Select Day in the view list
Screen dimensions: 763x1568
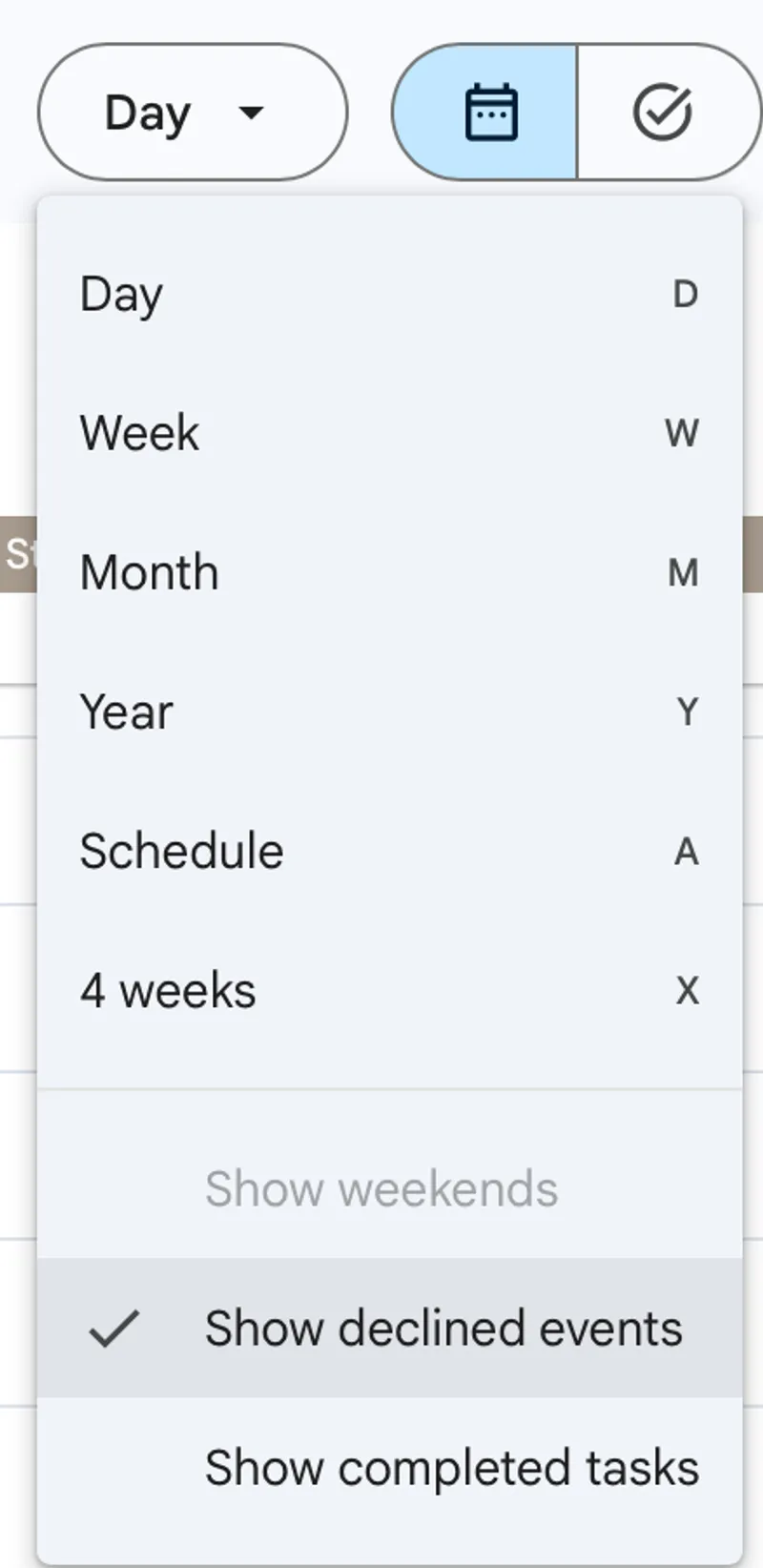pos(122,295)
